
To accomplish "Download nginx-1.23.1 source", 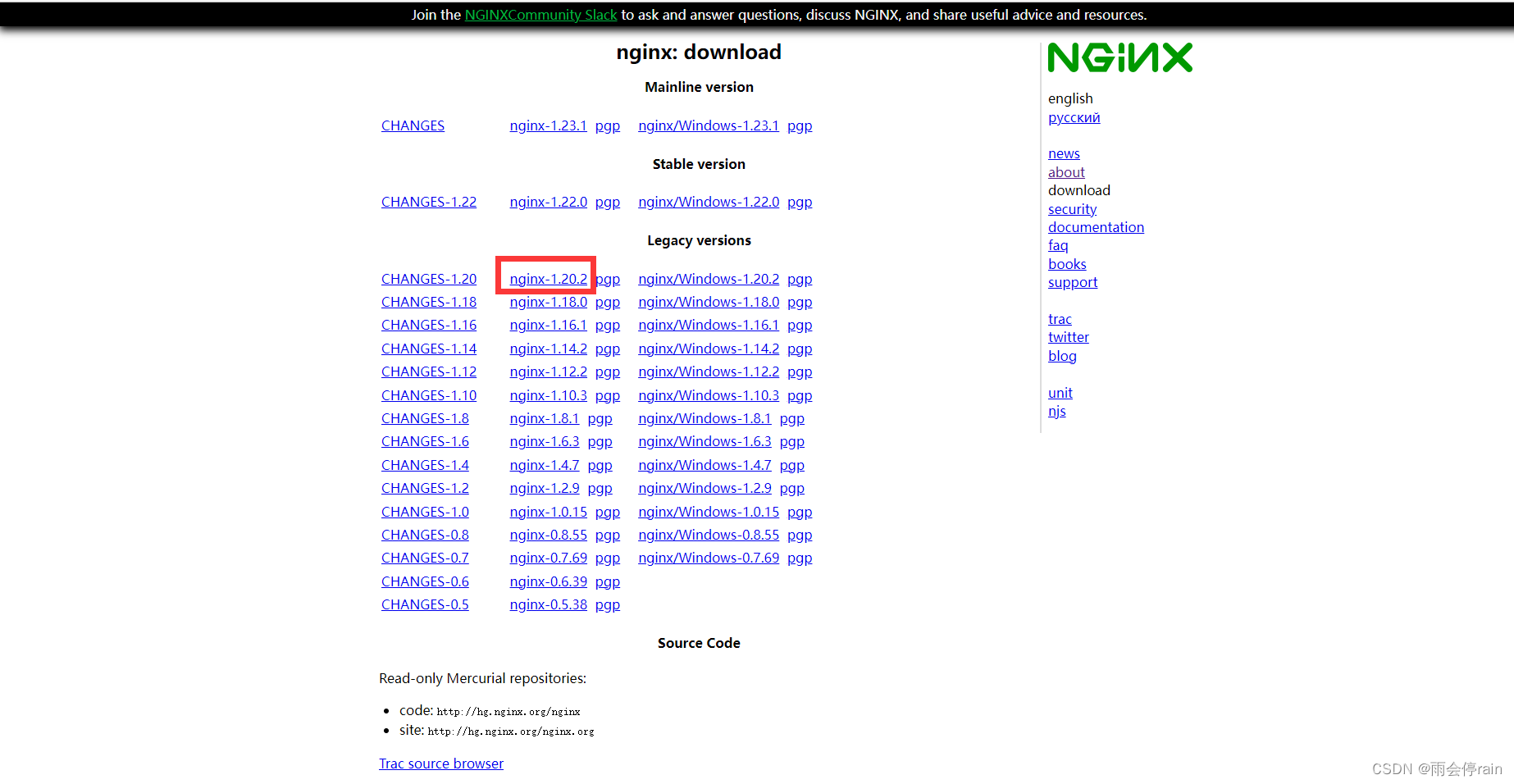I will click(x=548, y=125).
